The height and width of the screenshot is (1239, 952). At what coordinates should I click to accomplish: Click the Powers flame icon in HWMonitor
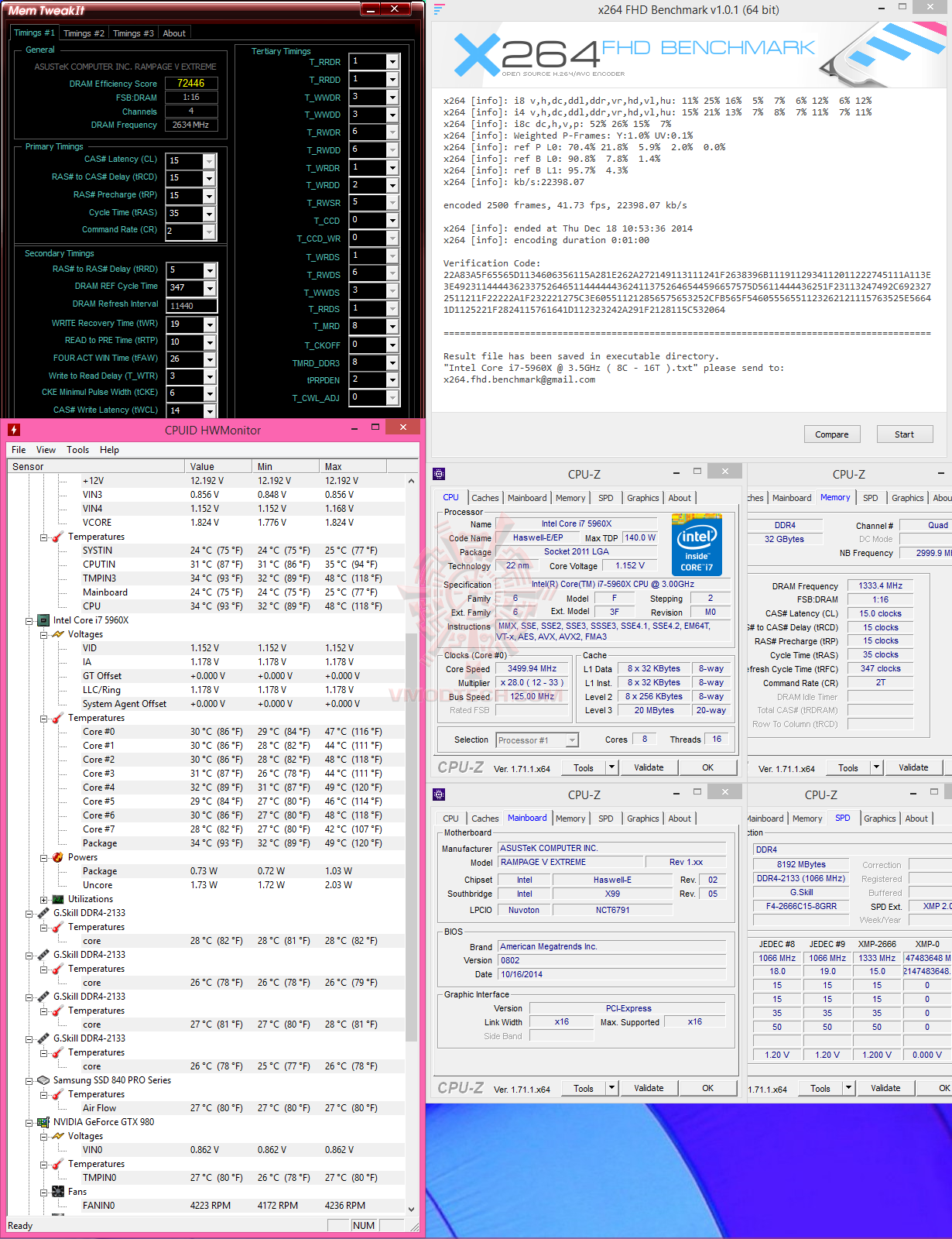(58, 857)
